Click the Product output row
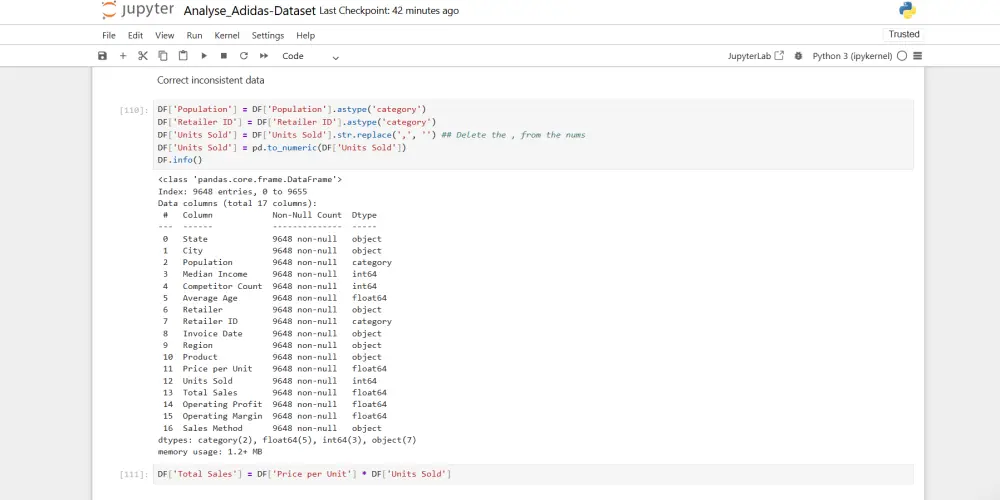1000x500 pixels. 272,357
